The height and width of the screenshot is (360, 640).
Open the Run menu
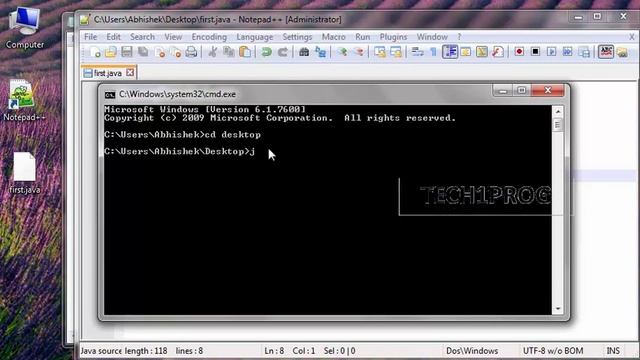point(362,37)
